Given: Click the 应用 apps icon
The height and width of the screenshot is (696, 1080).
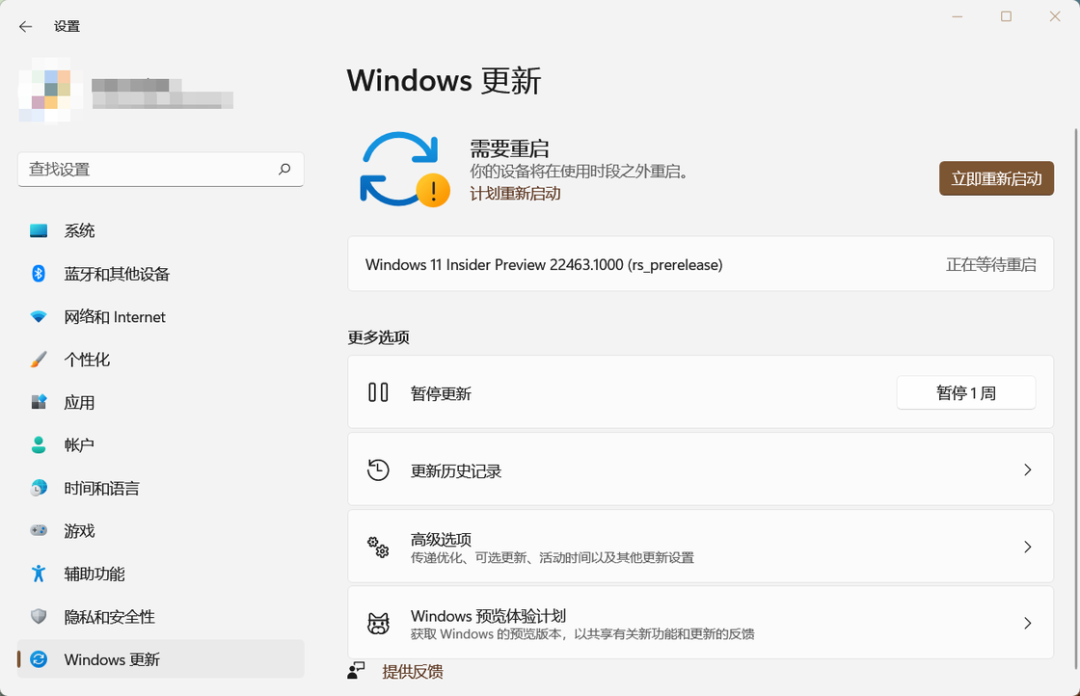Looking at the screenshot, I should (x=39, y=402).
